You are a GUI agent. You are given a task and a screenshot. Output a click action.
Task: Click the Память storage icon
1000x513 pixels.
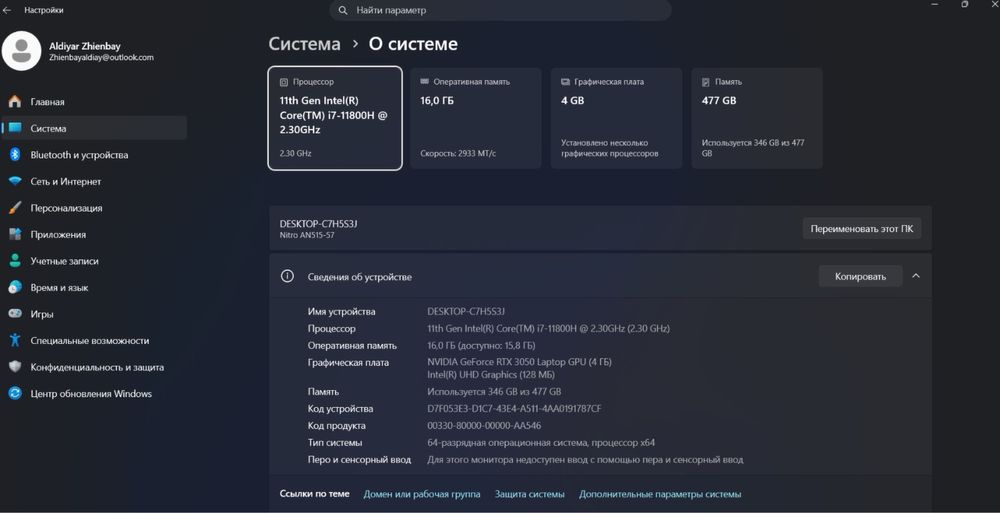point(706,82)
